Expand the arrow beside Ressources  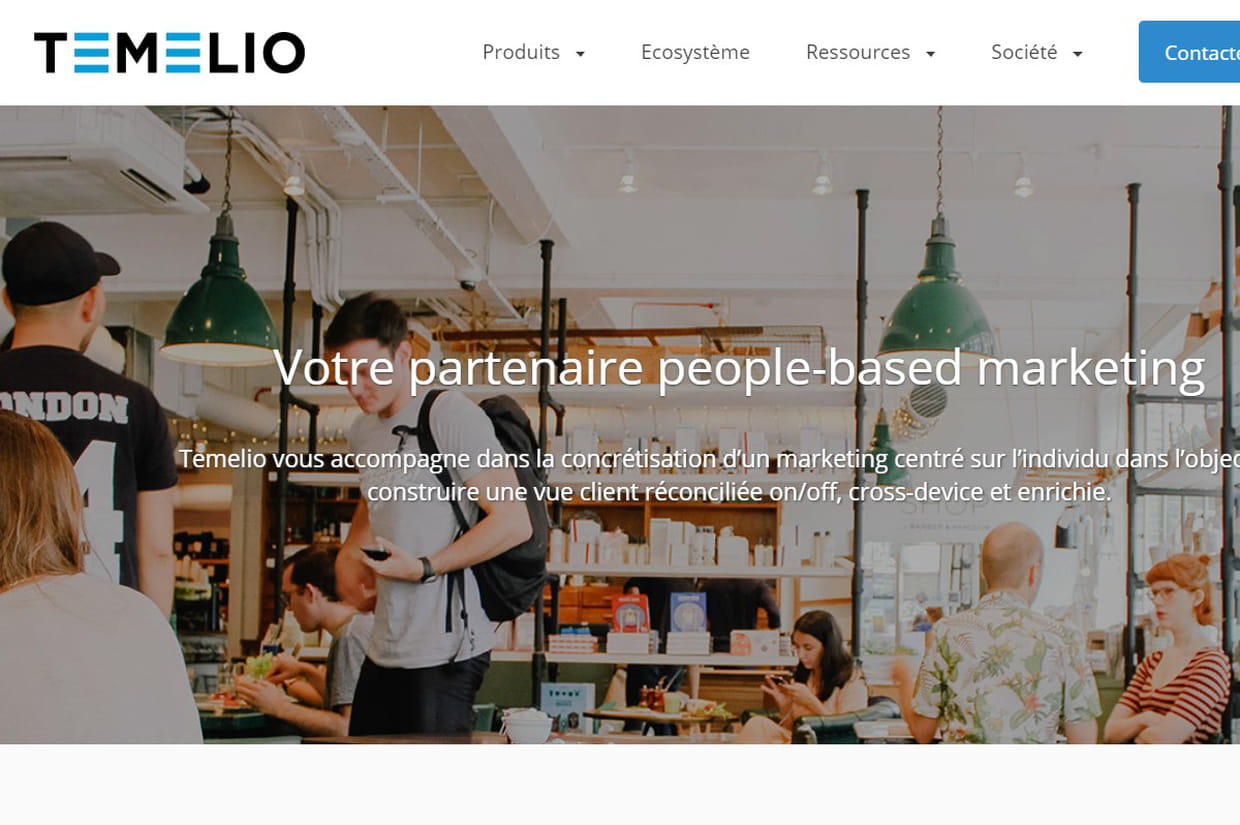930,54
